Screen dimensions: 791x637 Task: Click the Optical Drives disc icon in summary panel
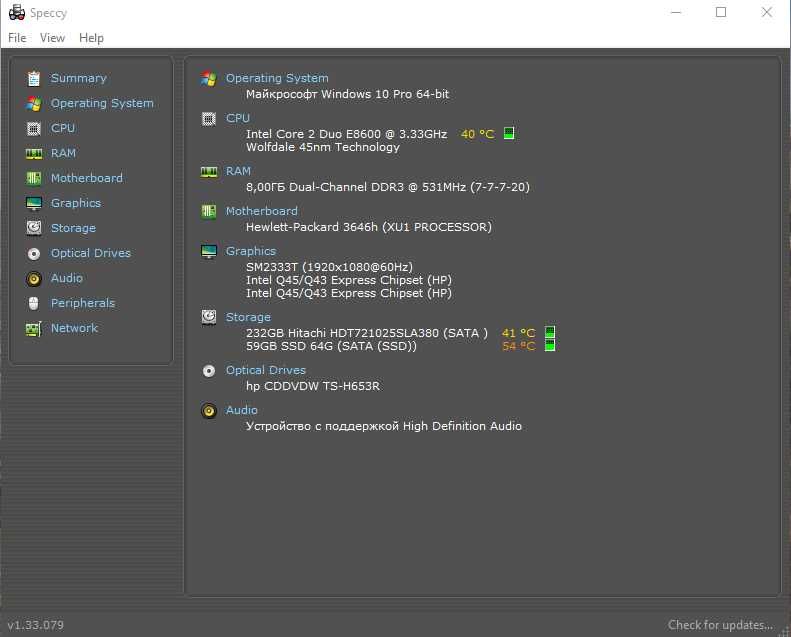(x=209, y=371)
